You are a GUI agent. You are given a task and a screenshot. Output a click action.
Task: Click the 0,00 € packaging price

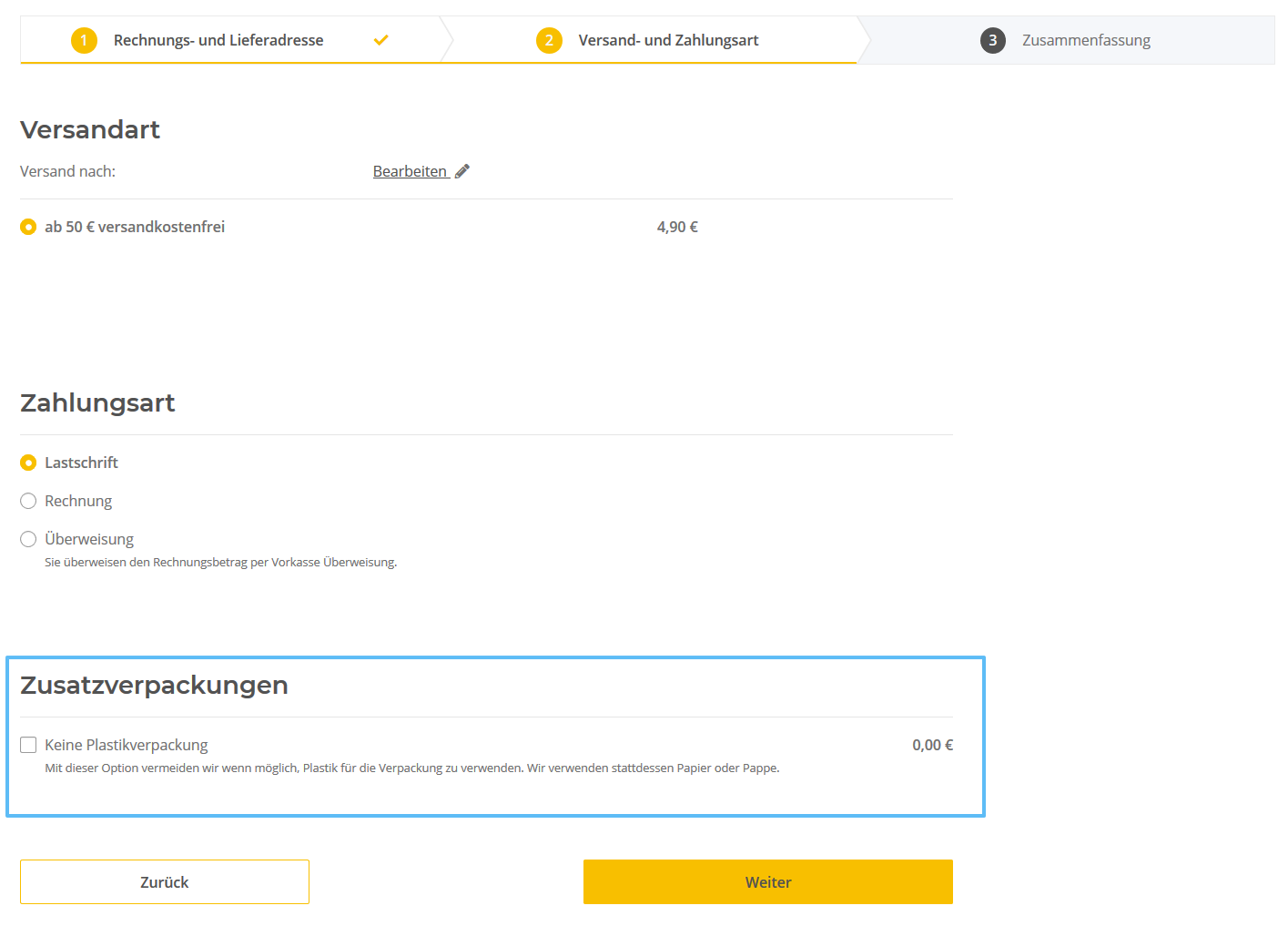pos(932,745)
